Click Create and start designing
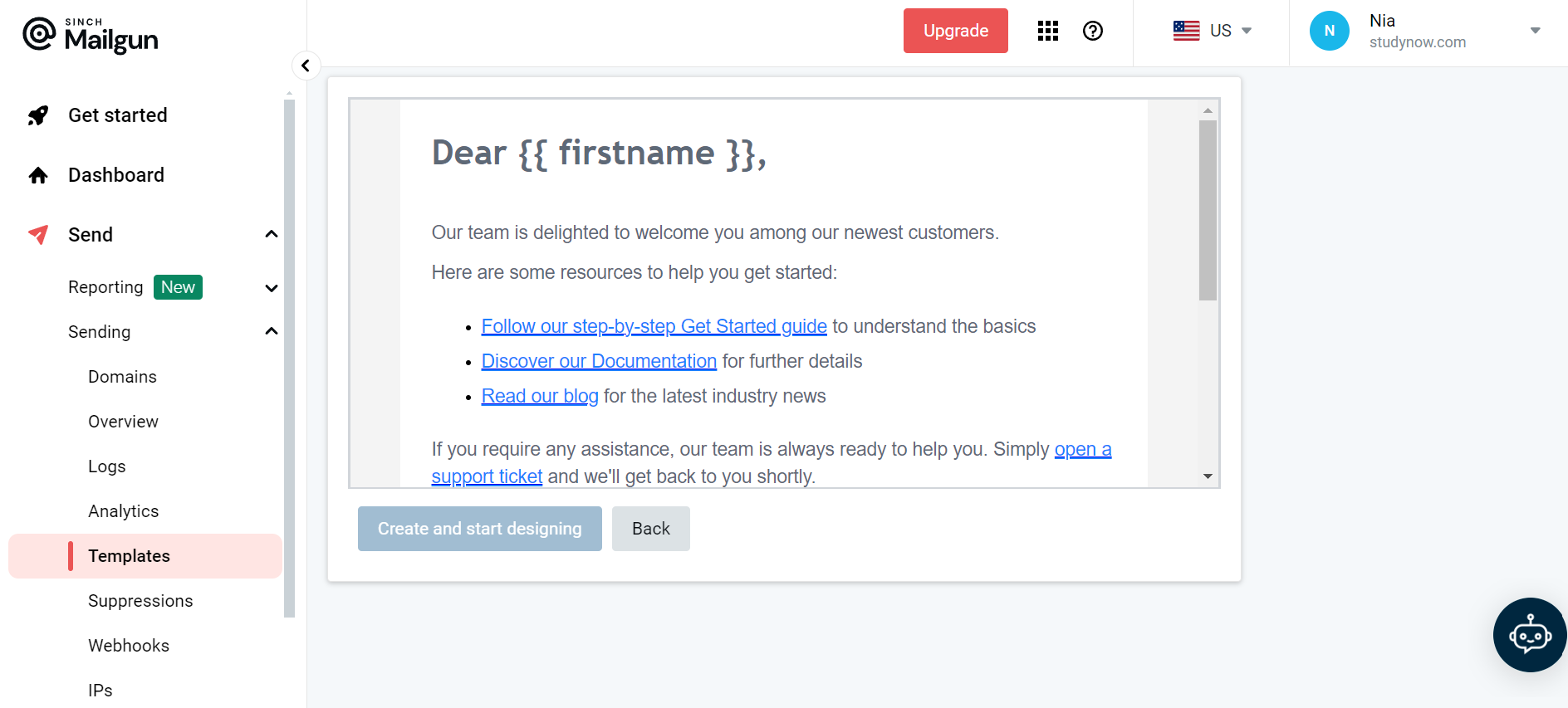The height and width of the screenshot is (708, 1568). pos(479,529)
